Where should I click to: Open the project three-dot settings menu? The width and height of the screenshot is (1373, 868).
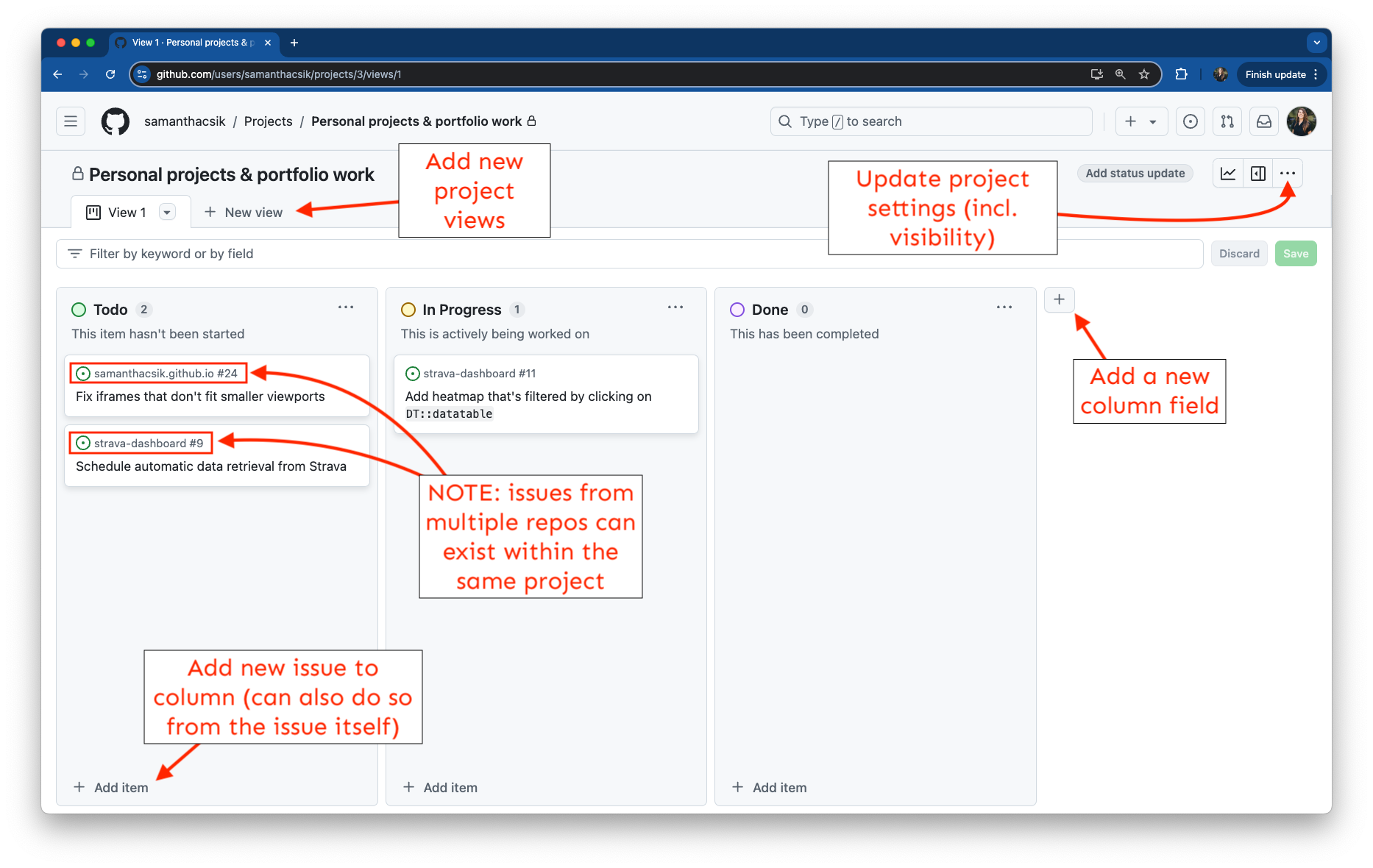[x=1288, y=174]
